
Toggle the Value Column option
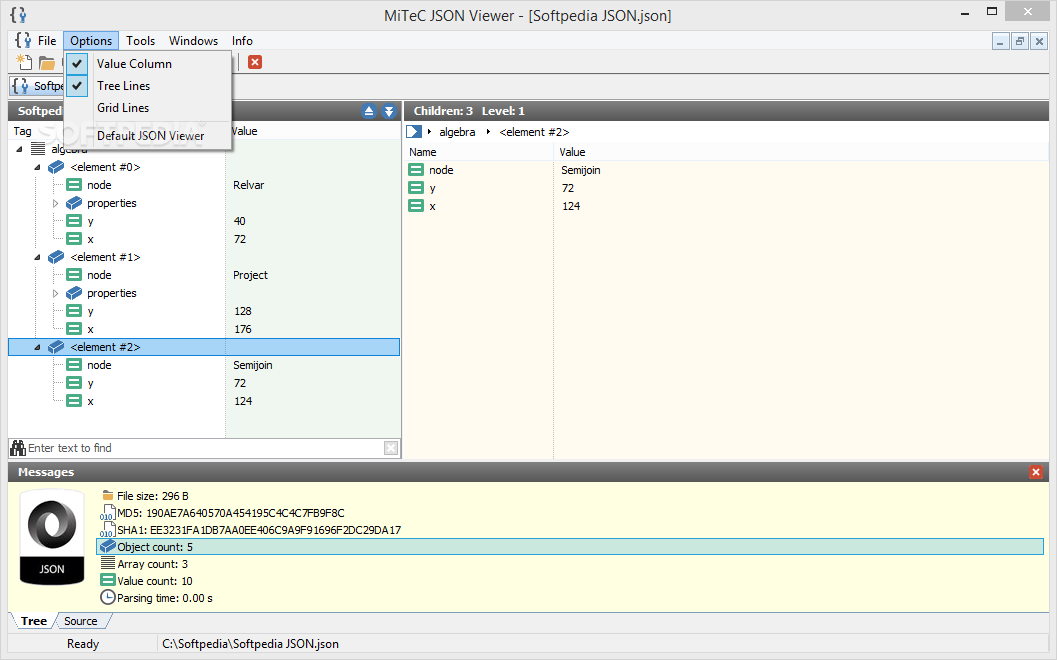click(148, 63)
